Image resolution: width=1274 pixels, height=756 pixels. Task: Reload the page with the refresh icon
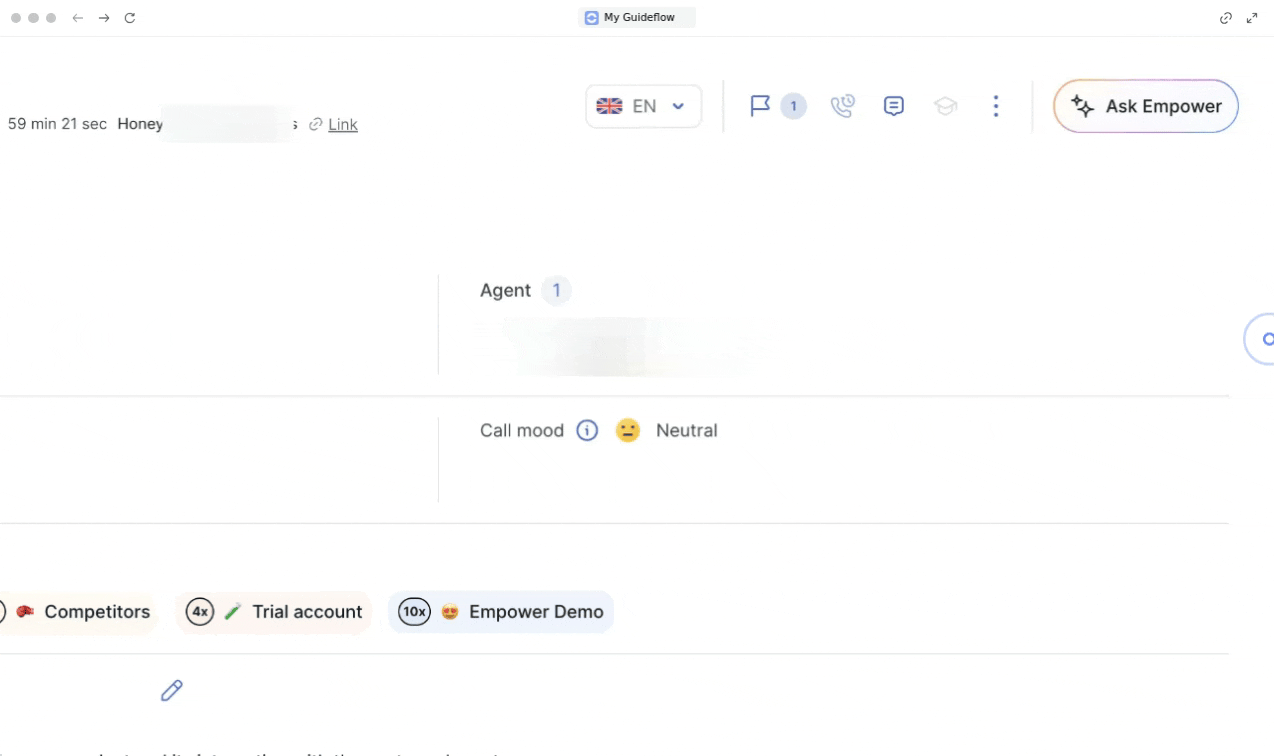130,18
